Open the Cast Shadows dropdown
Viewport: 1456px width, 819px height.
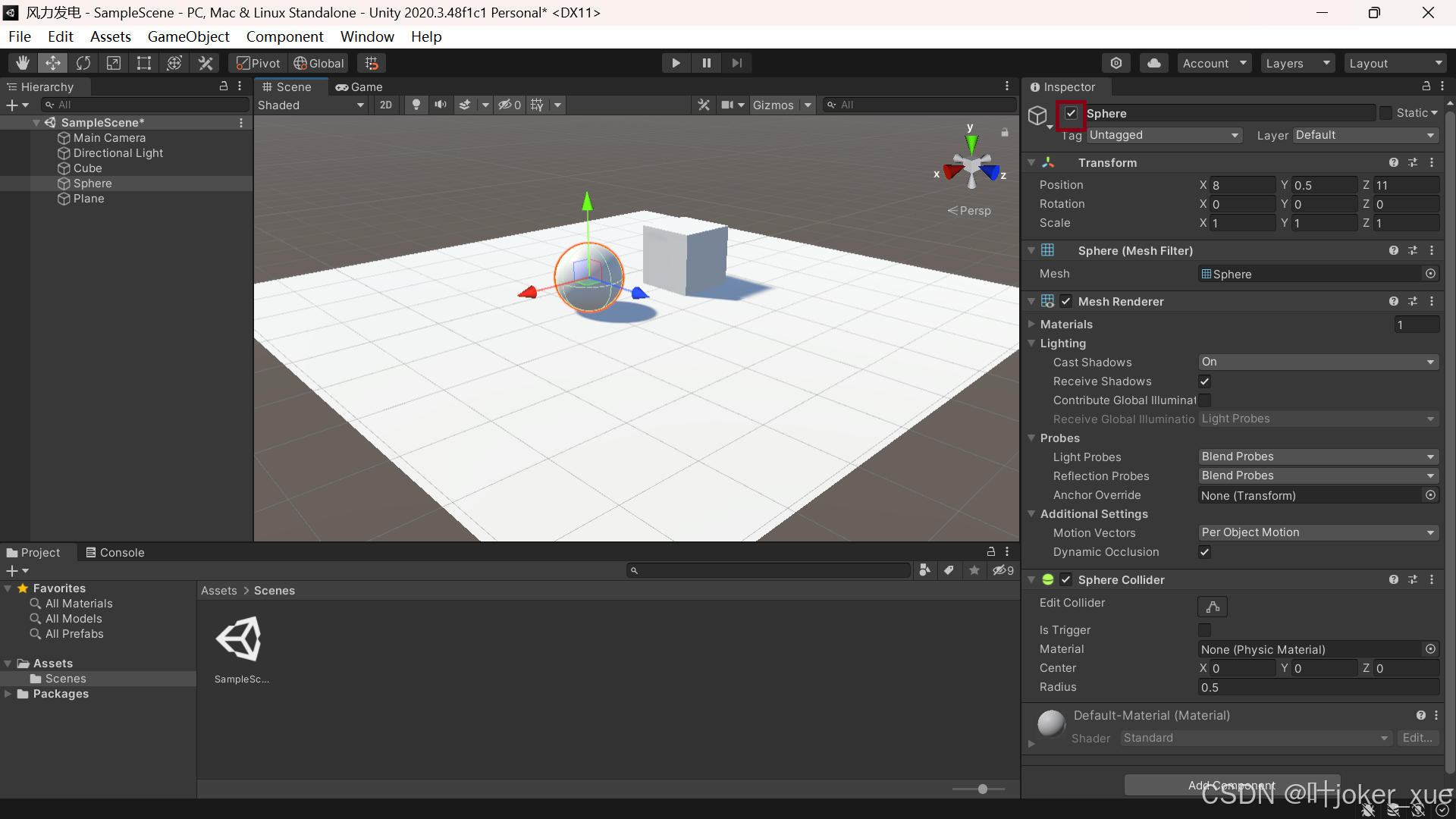[1317, 362]
